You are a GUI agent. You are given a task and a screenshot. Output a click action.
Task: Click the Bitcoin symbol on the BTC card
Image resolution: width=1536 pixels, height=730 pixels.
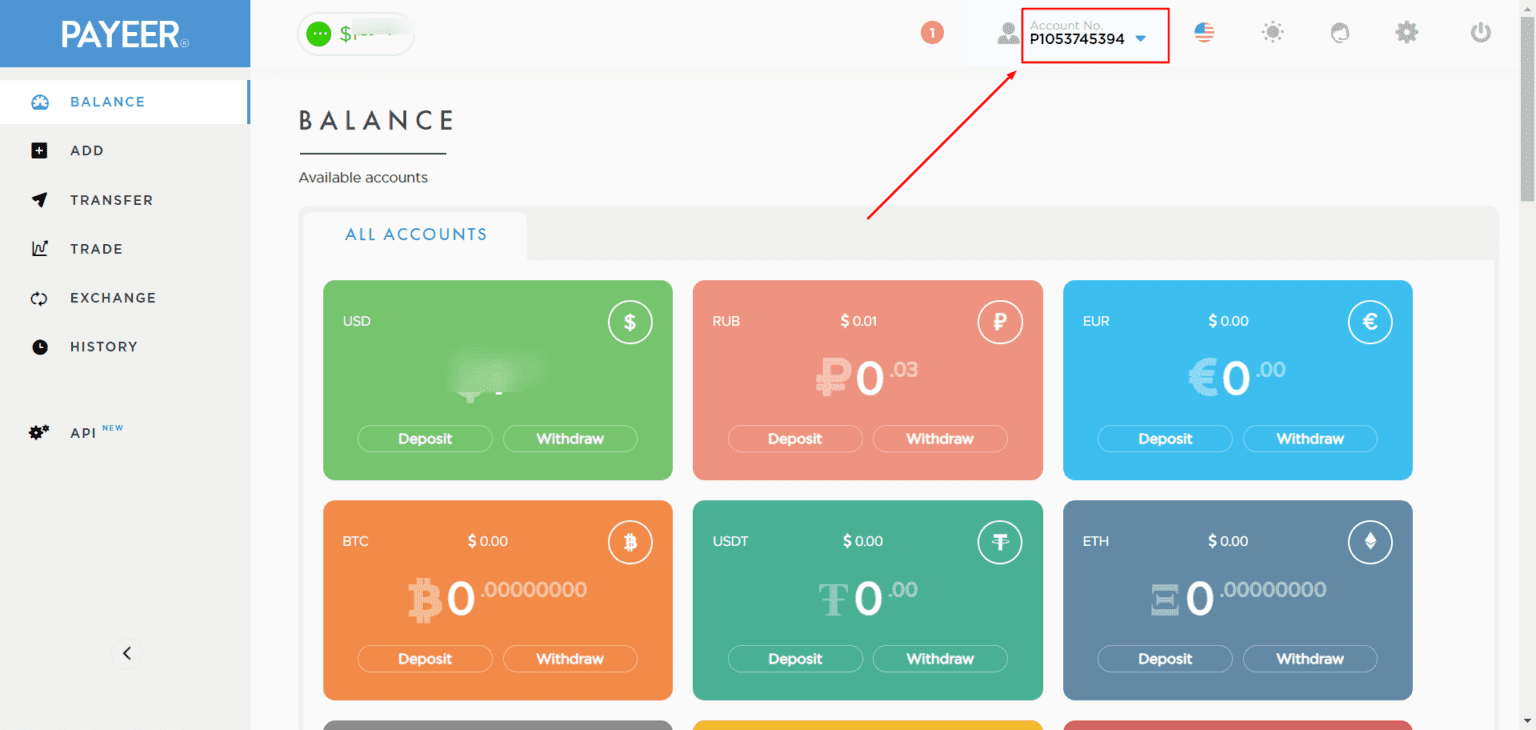tap(630, 542)
